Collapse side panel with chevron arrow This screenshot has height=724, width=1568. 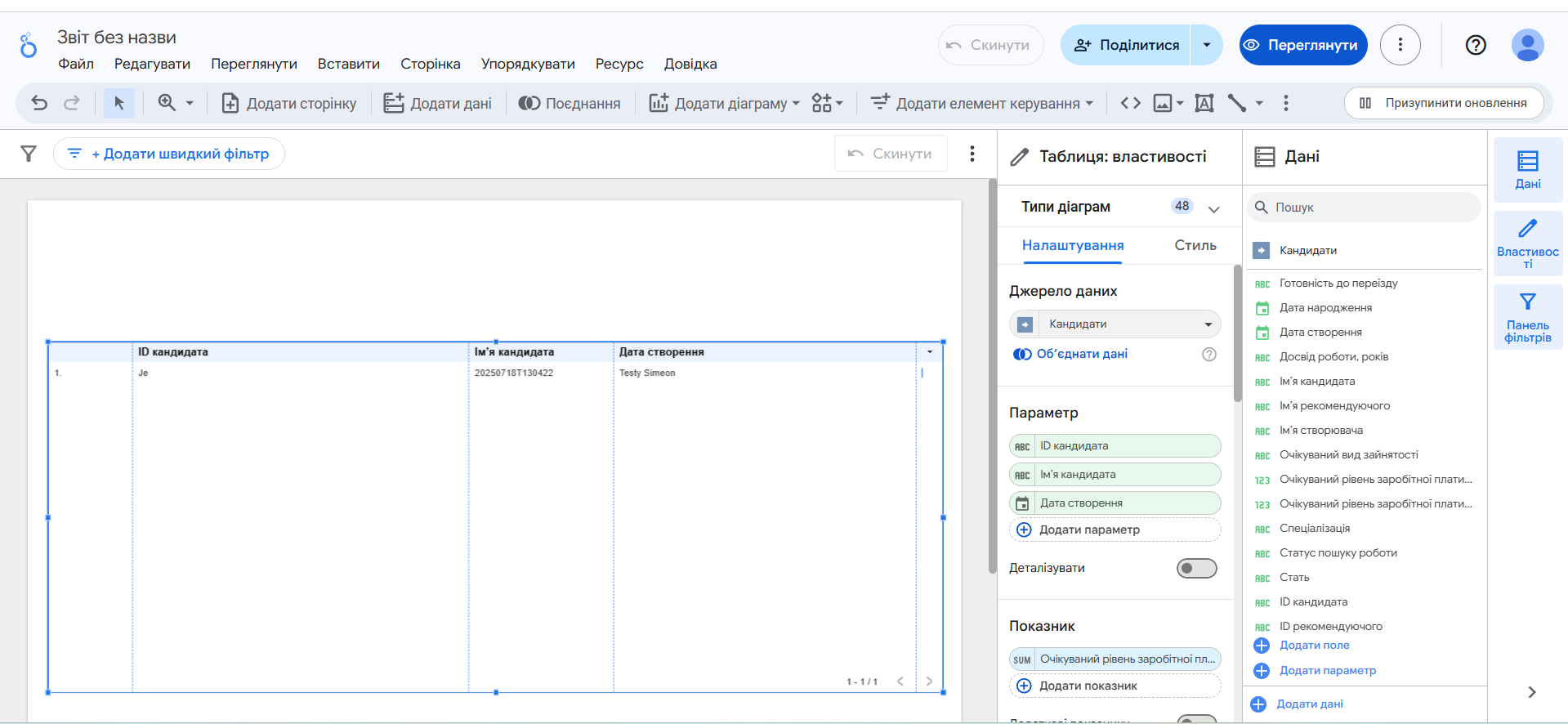coord(1532,692)
